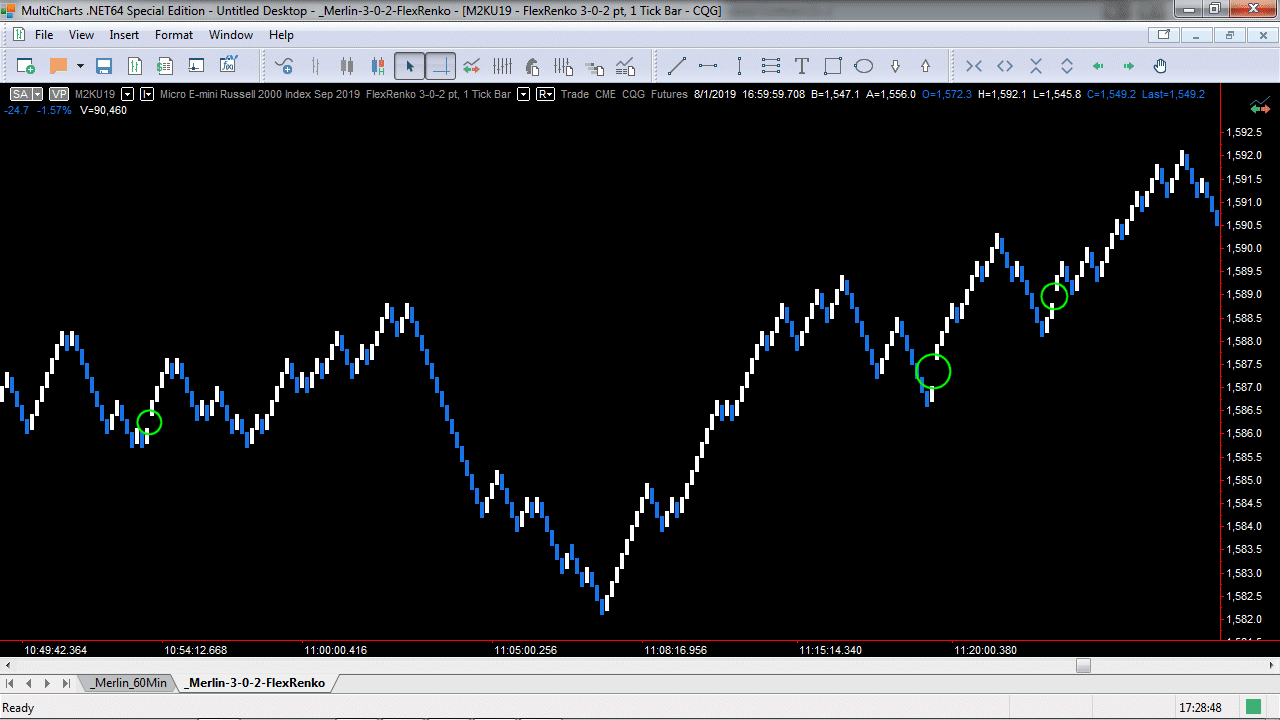Select the parallel lines drawing tool
Viewport: 1280px width, 720px height.
pyautogui.click(x=770, y=66)
